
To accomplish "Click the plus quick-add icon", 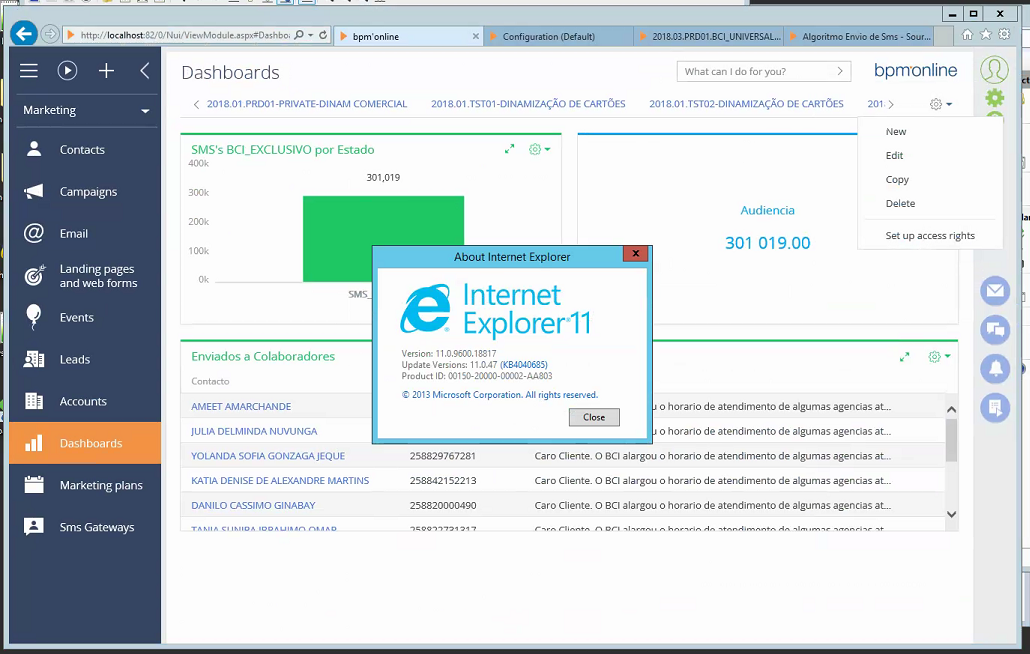I will 106,70.
